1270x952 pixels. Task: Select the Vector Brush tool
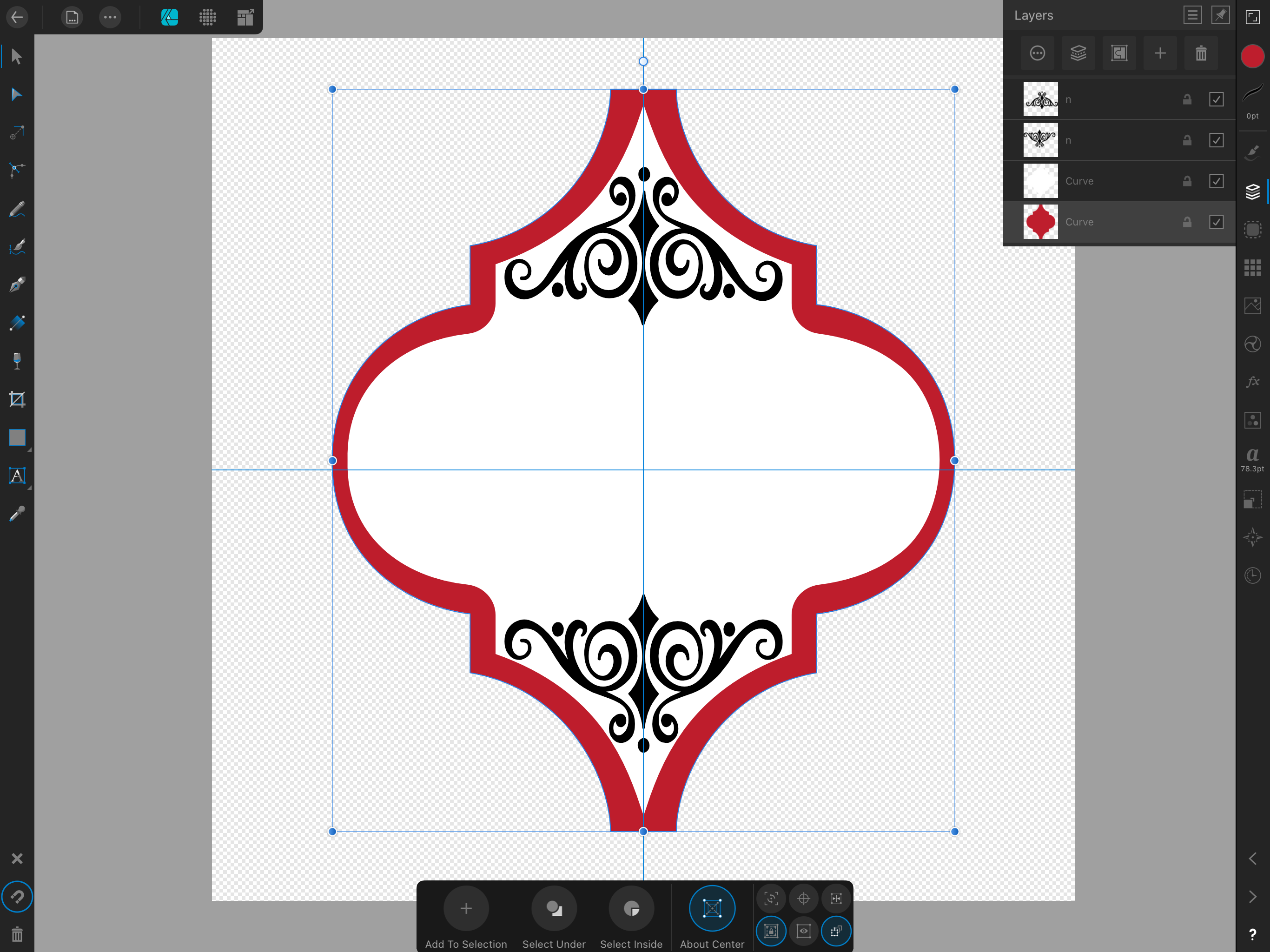click(x=17, y=247)
